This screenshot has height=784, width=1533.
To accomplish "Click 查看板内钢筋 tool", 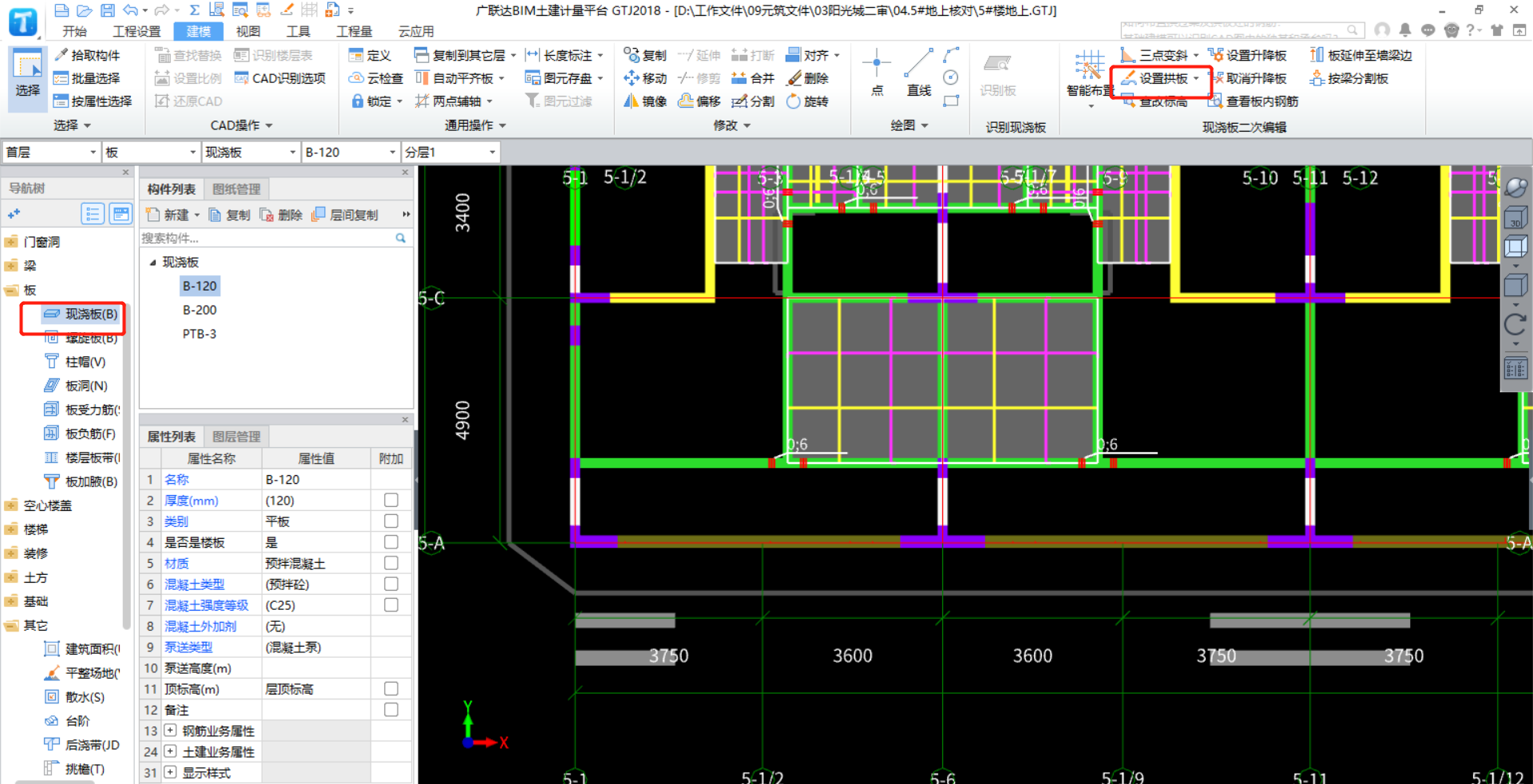I will click(x=1254, y=101).
